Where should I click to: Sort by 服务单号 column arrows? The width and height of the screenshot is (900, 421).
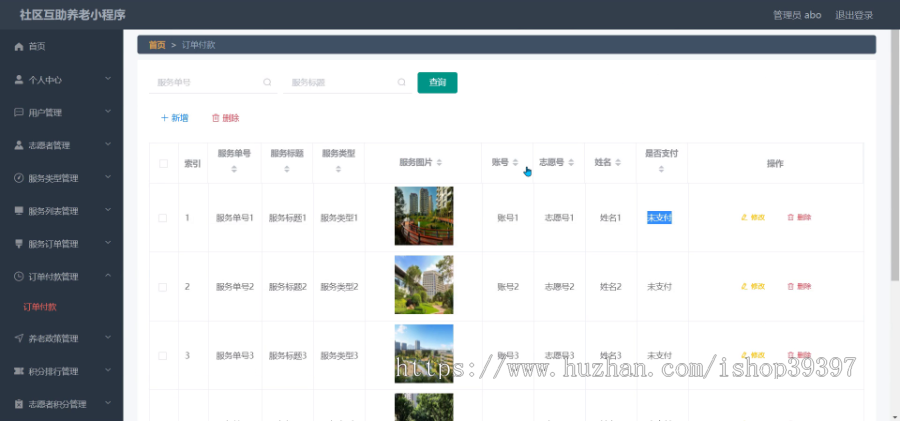[x=234, y=169]
